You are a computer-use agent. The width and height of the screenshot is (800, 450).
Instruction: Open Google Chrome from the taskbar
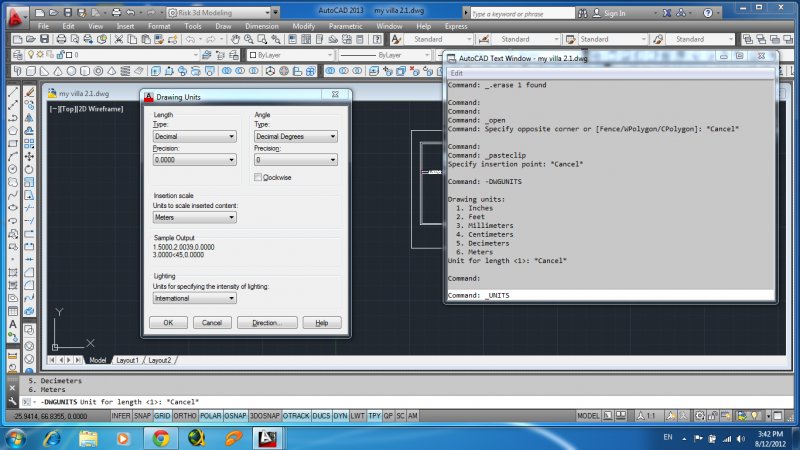(161, 438)
